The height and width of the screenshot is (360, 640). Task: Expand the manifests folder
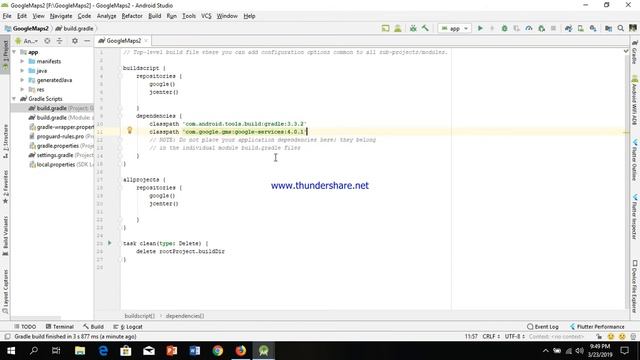[22, 61]
